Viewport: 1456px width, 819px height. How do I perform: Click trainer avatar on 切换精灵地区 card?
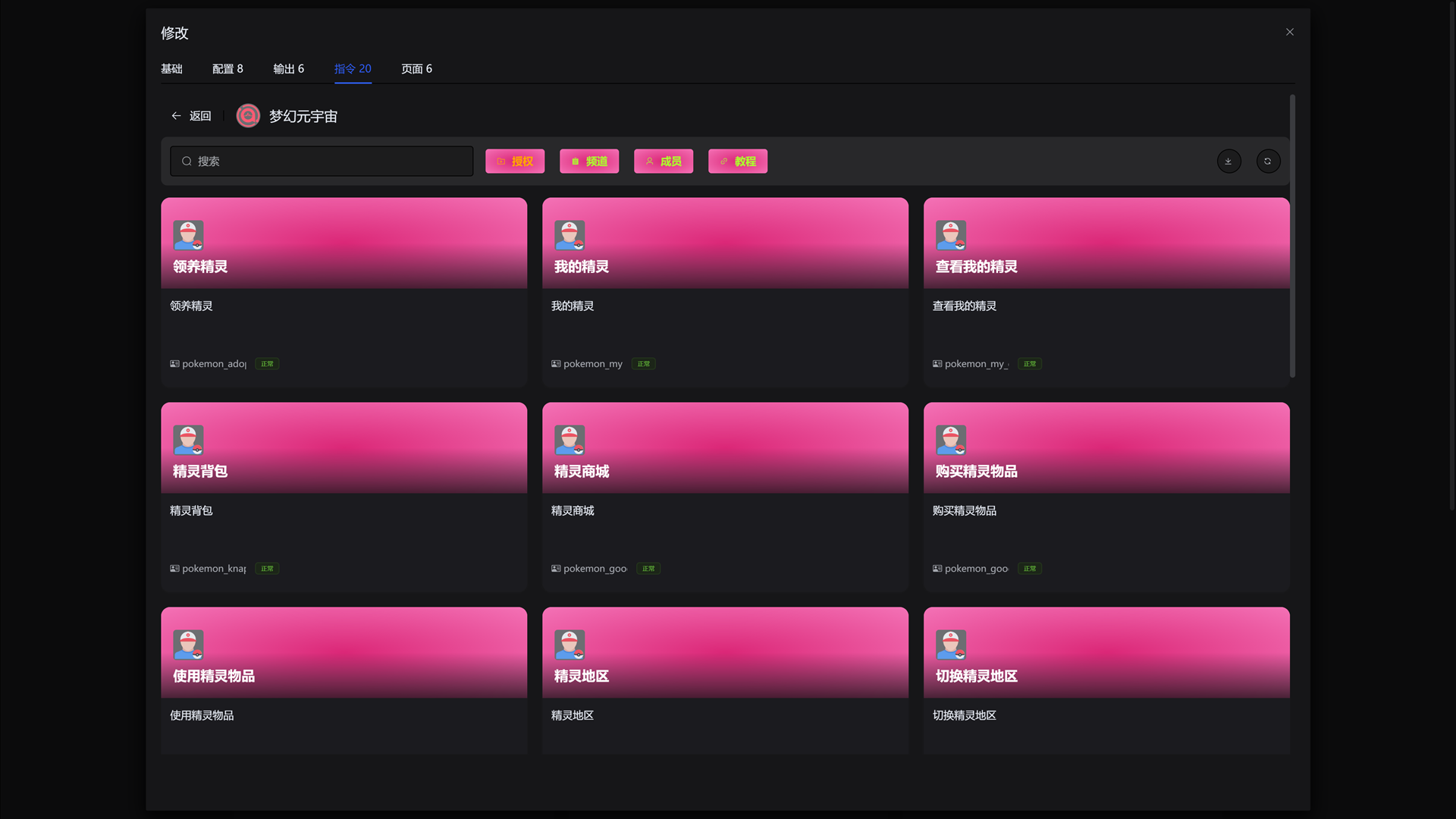[x=951, y=645]
